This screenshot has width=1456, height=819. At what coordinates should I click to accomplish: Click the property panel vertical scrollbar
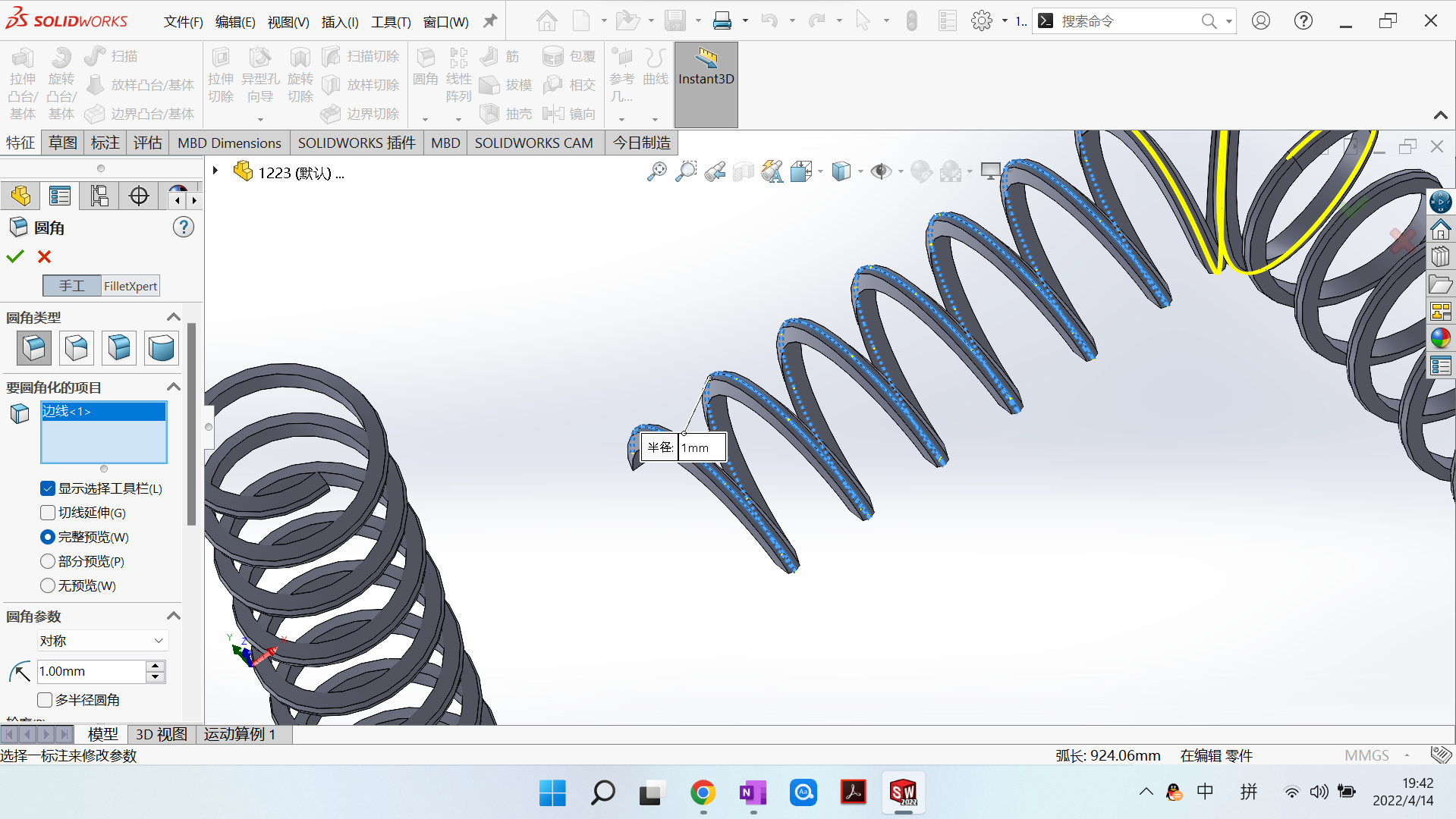192,425
